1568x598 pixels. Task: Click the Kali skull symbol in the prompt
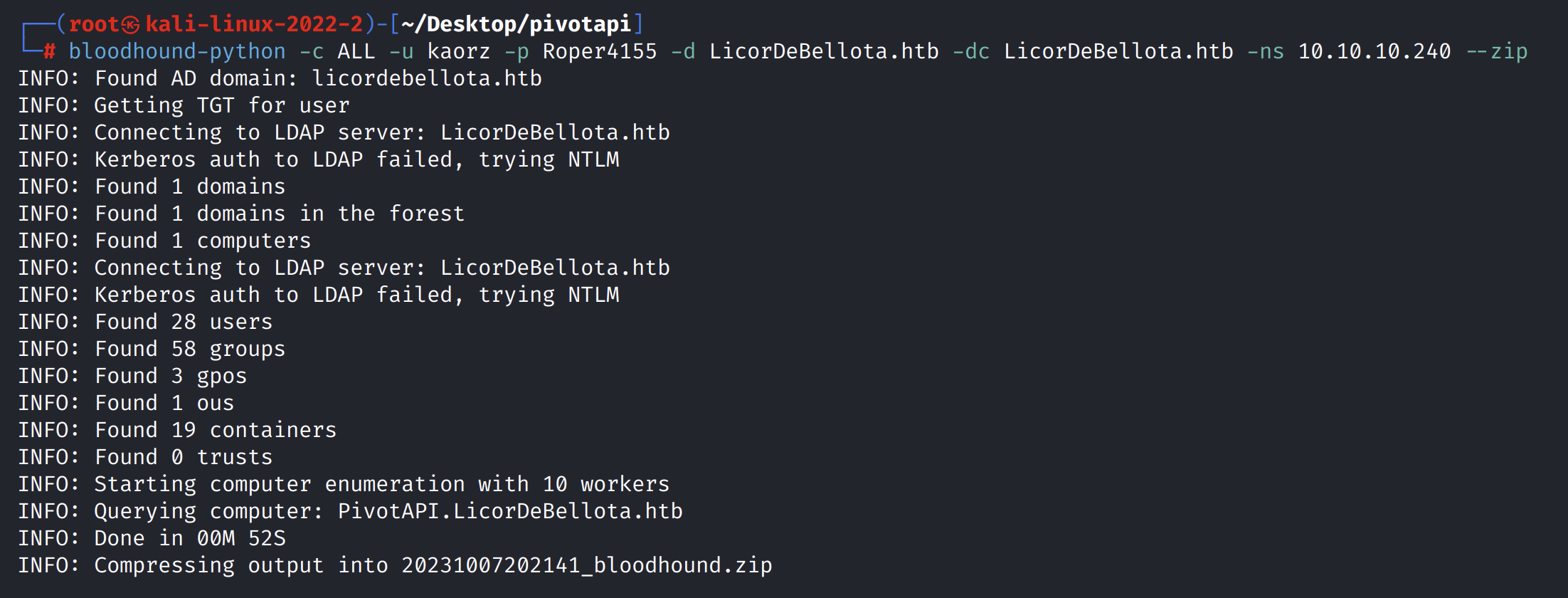130,25
